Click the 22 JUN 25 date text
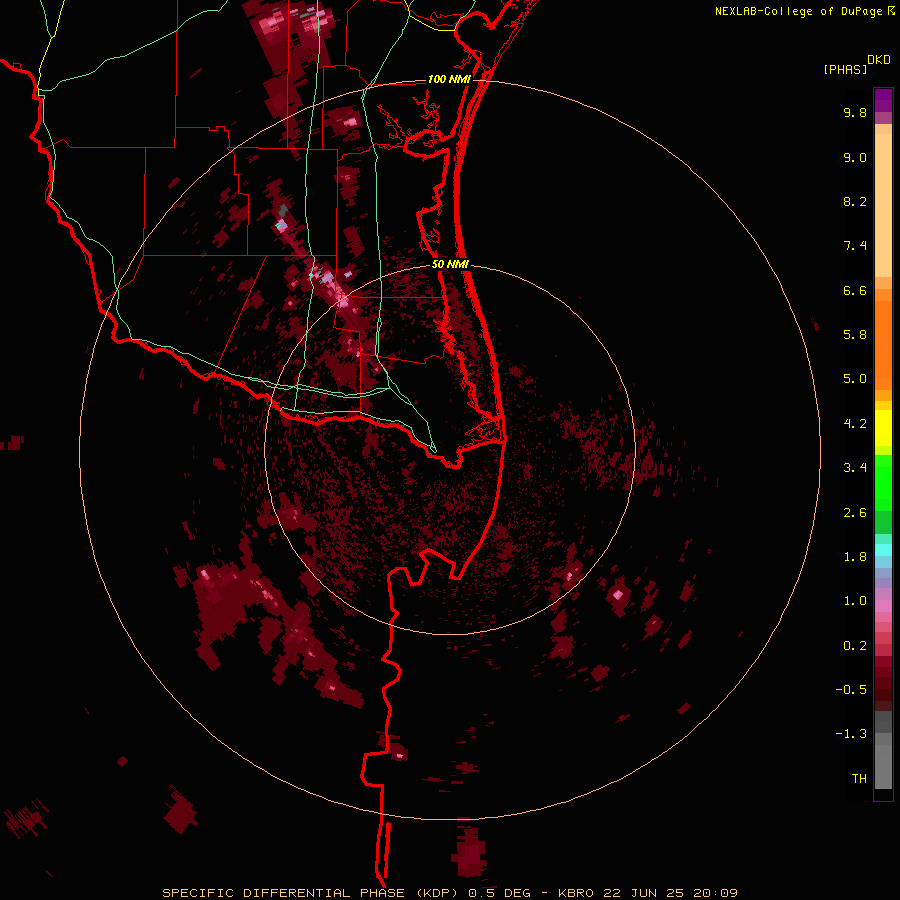900x900 pixels. tap(645, 893)
